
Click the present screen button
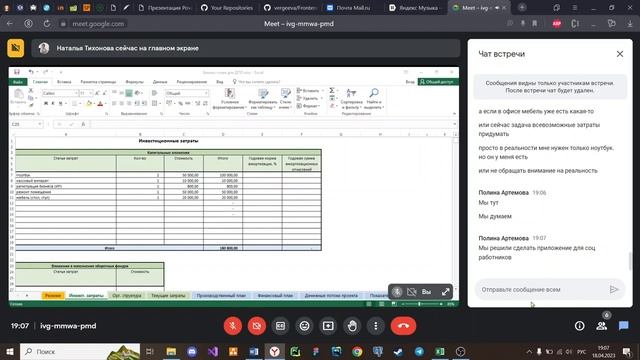[328, 326]
